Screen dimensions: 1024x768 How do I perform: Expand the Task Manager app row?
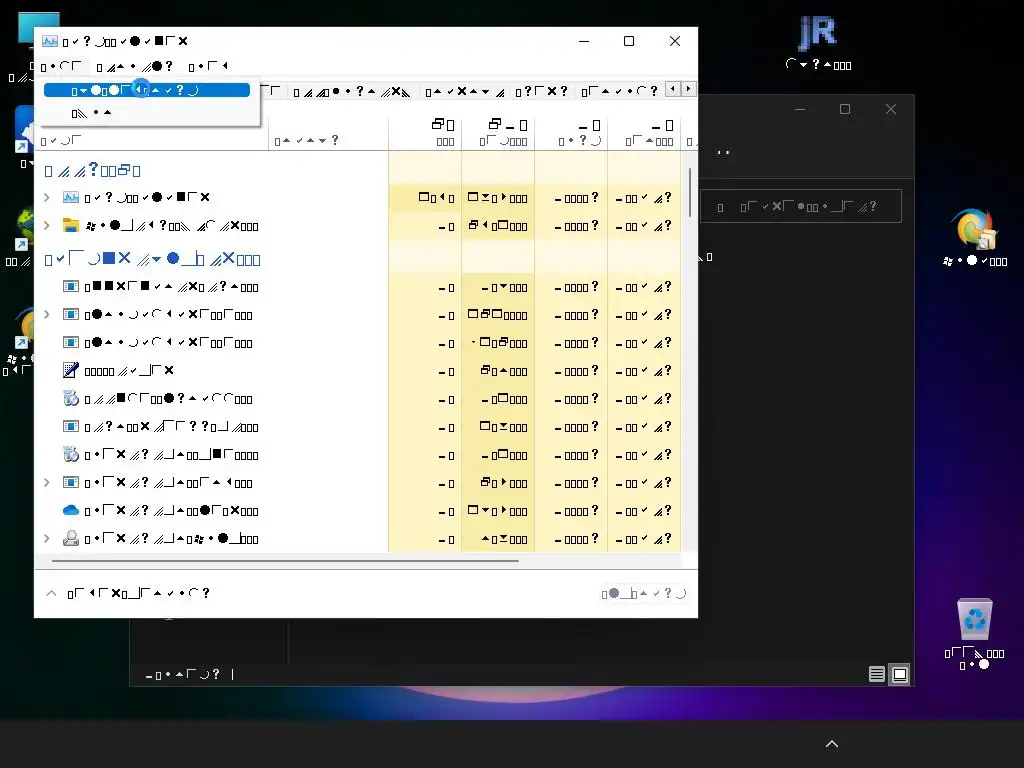click(47, 197)
